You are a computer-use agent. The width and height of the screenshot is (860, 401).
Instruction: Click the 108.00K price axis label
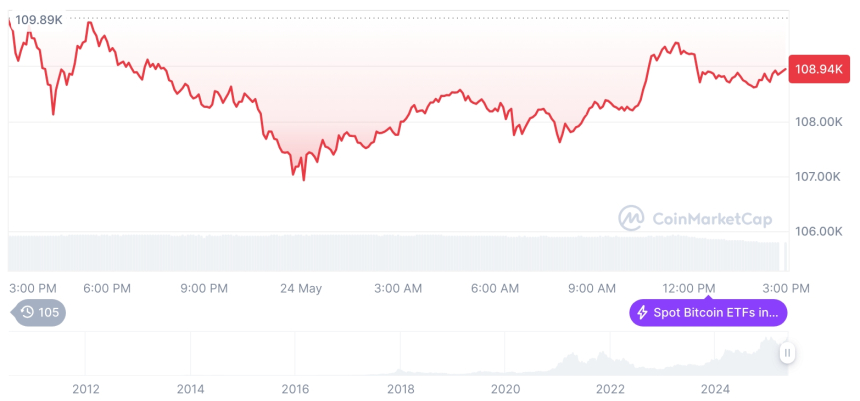click(818, 122)
